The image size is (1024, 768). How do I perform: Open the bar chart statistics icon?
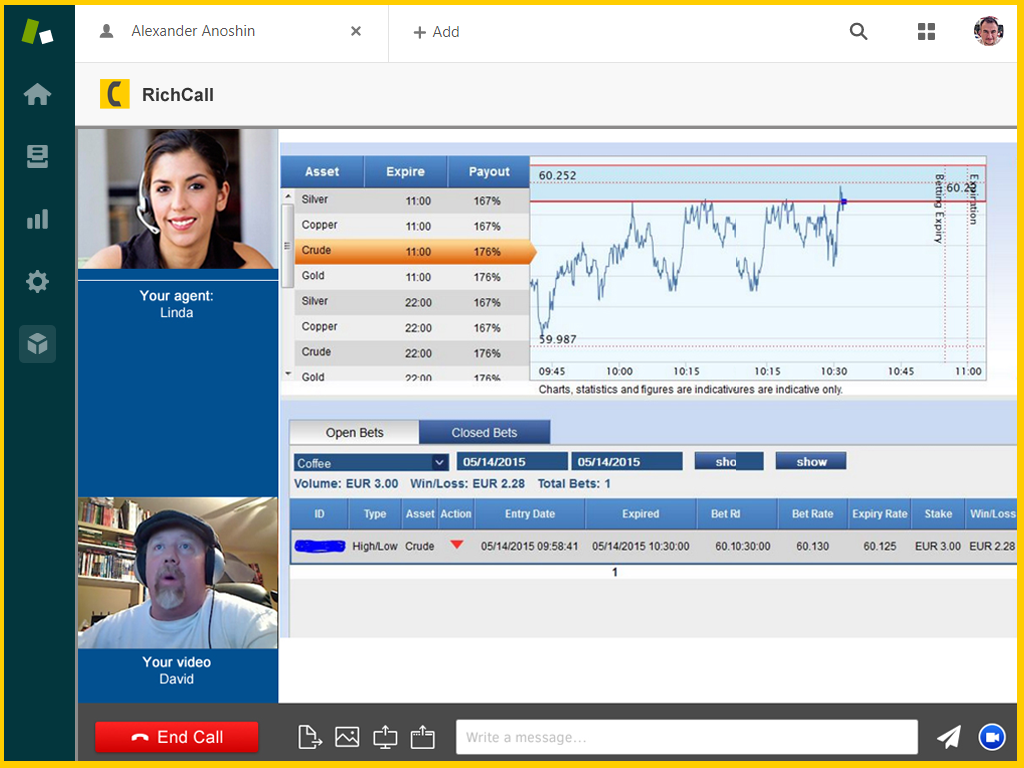(x=37, y=219)
